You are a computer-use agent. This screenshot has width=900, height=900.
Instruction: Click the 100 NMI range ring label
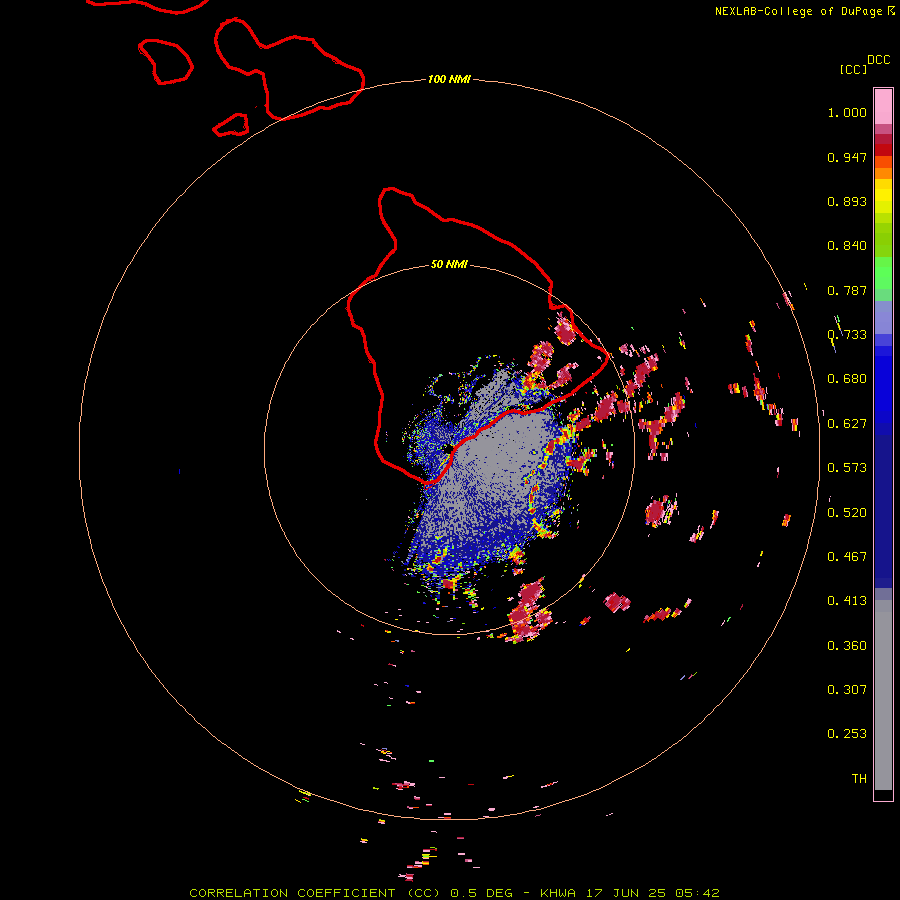click(449, 79)
